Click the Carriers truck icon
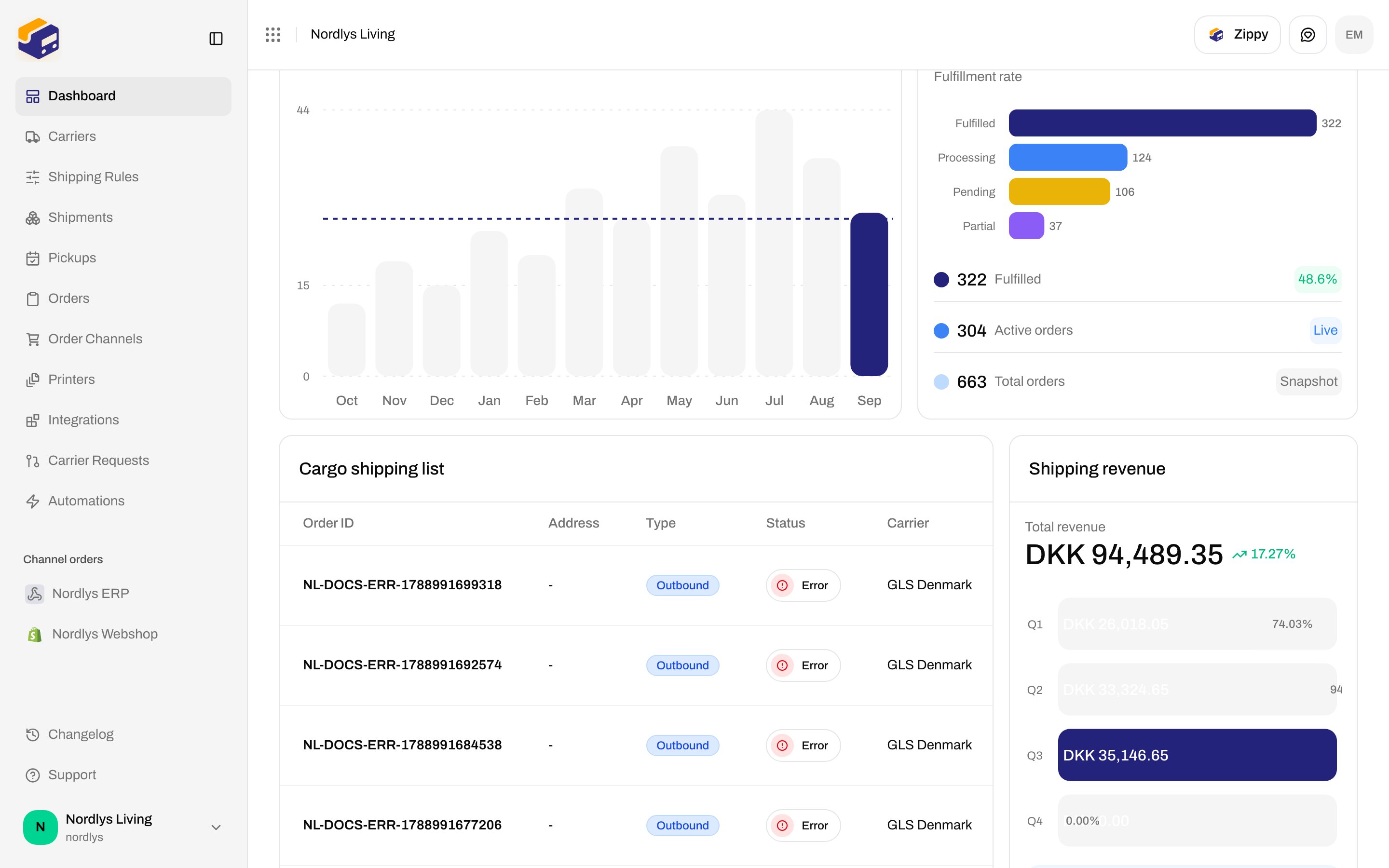 click(x=33, y=136)
